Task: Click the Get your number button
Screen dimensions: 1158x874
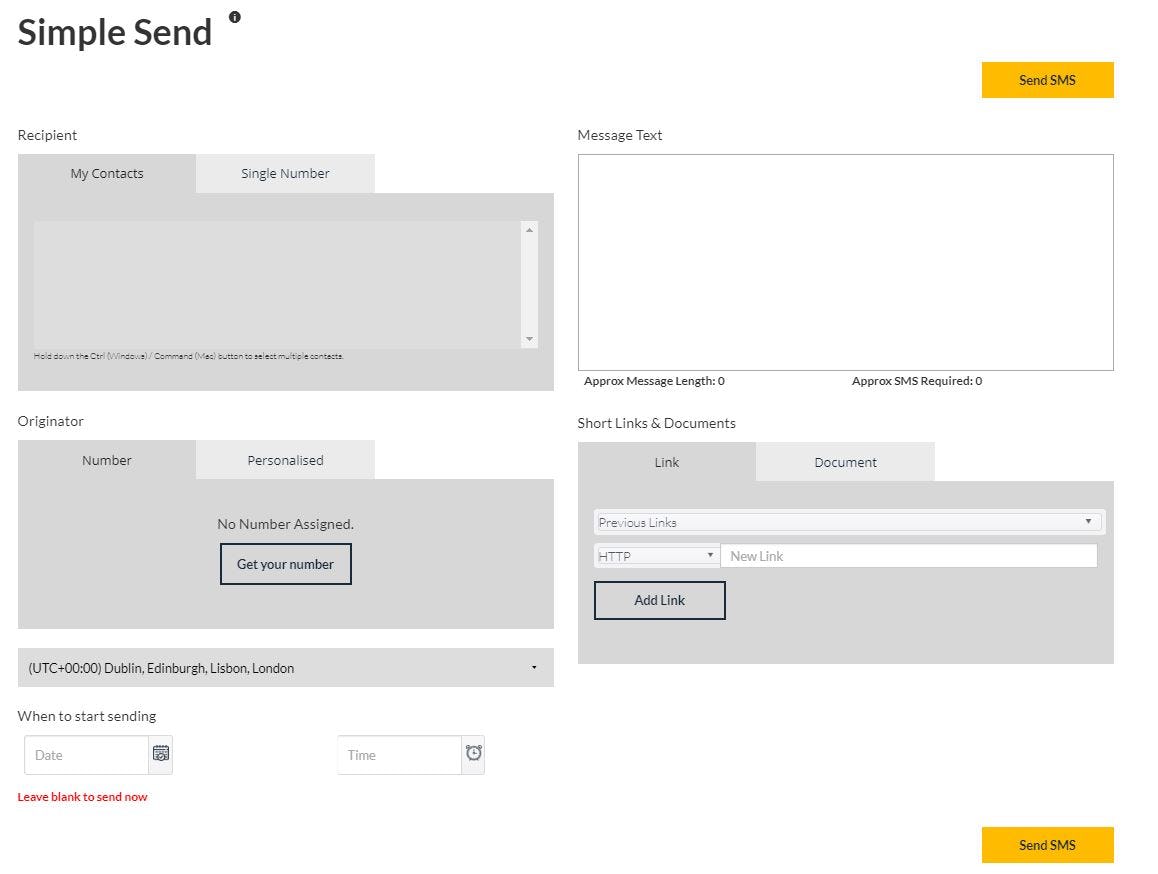Action: click(x=285, y=563)
